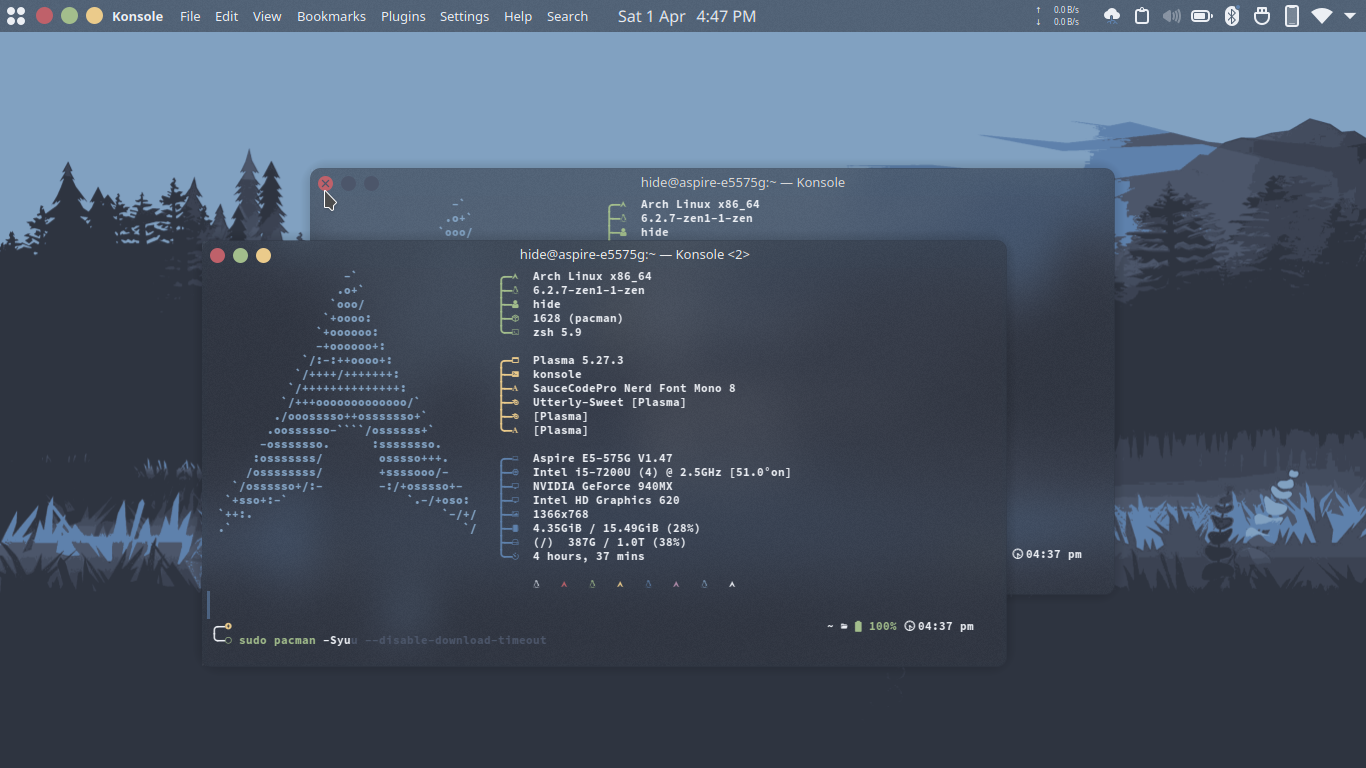Click '4.35GiB / 15.49GiB (28%)' memory line
Screen dimensions: 1366x768
[616, 528]
